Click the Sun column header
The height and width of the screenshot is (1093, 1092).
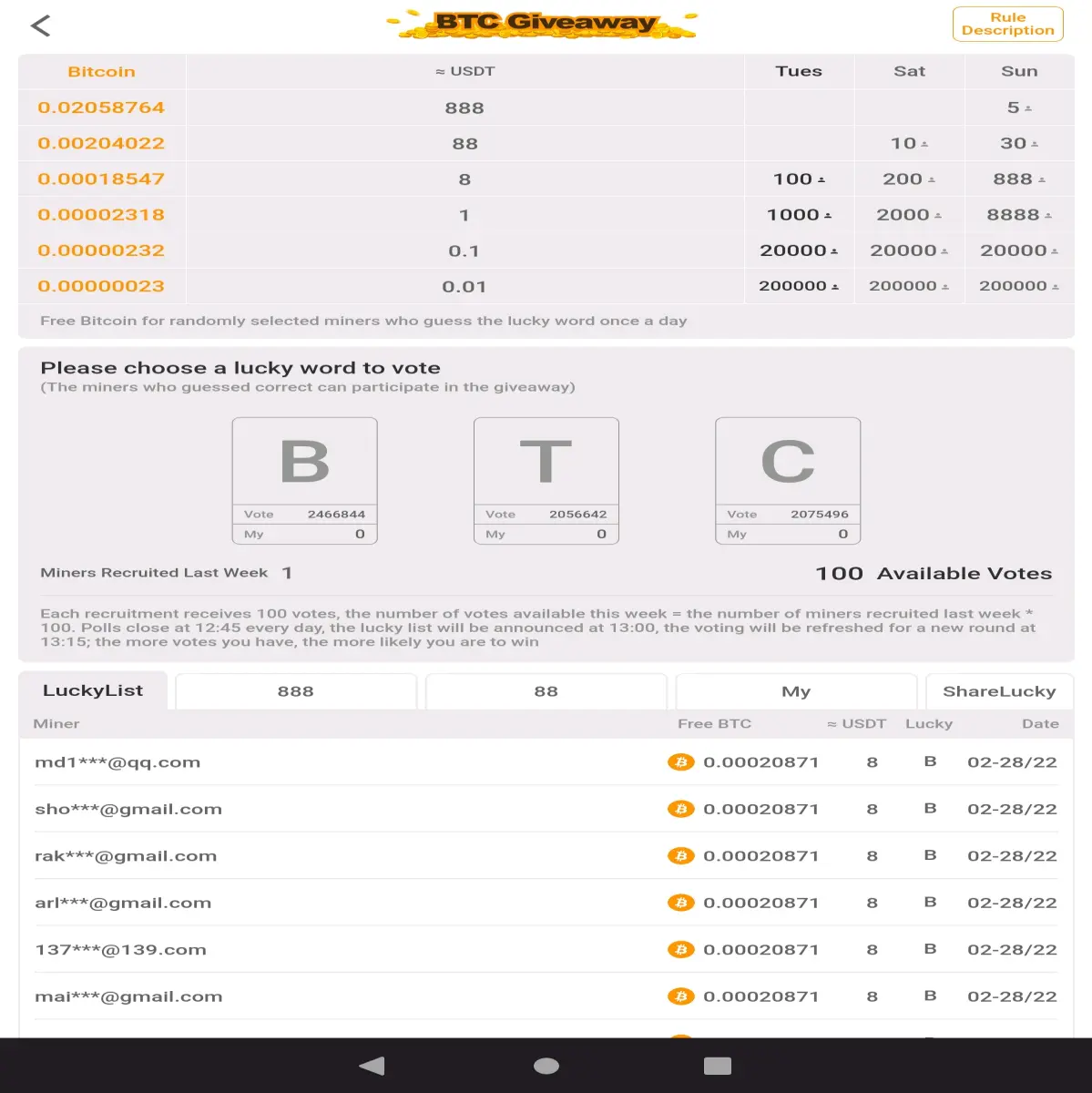pos(1019,71)
